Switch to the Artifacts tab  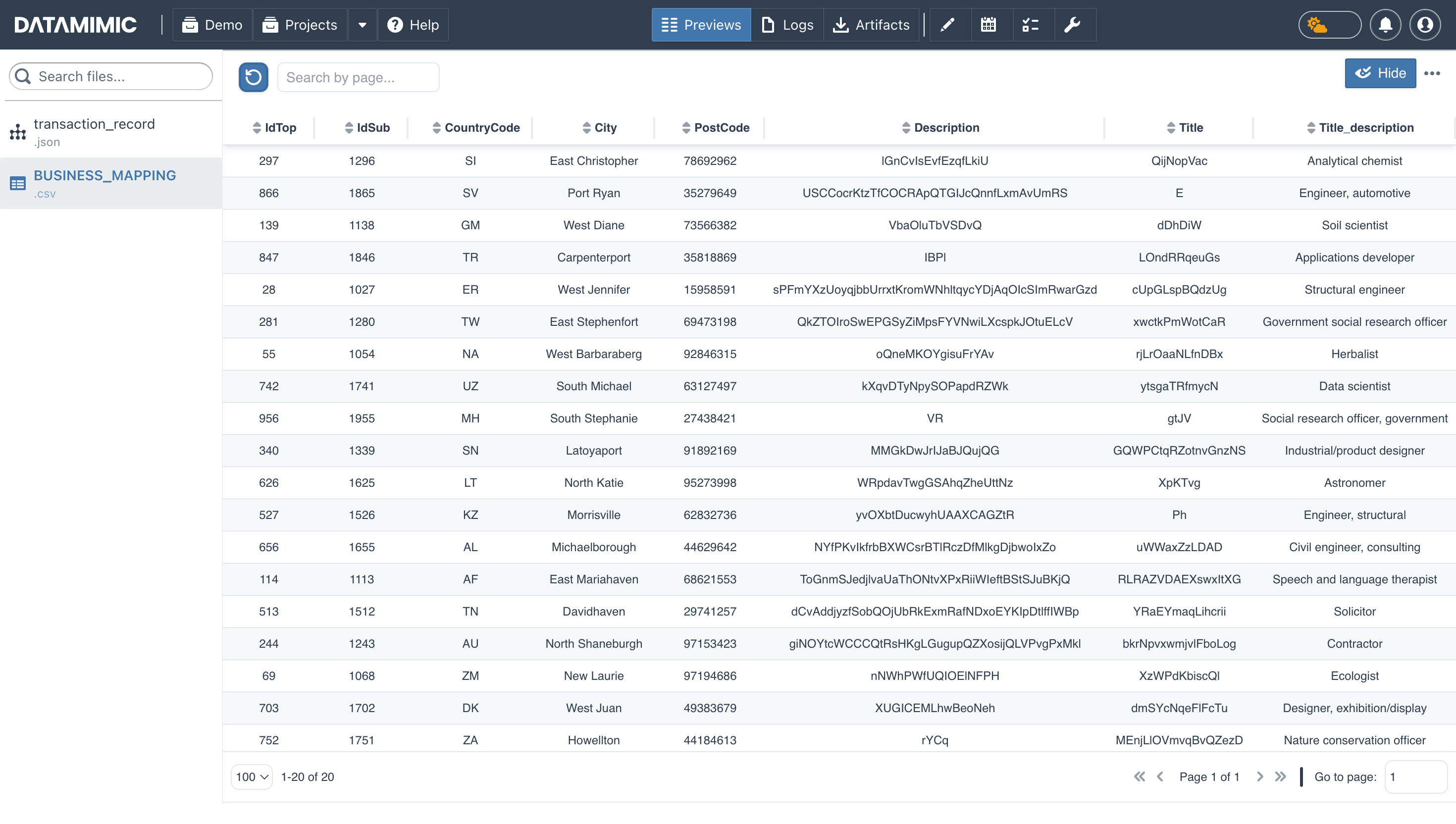tap(872, 25)
